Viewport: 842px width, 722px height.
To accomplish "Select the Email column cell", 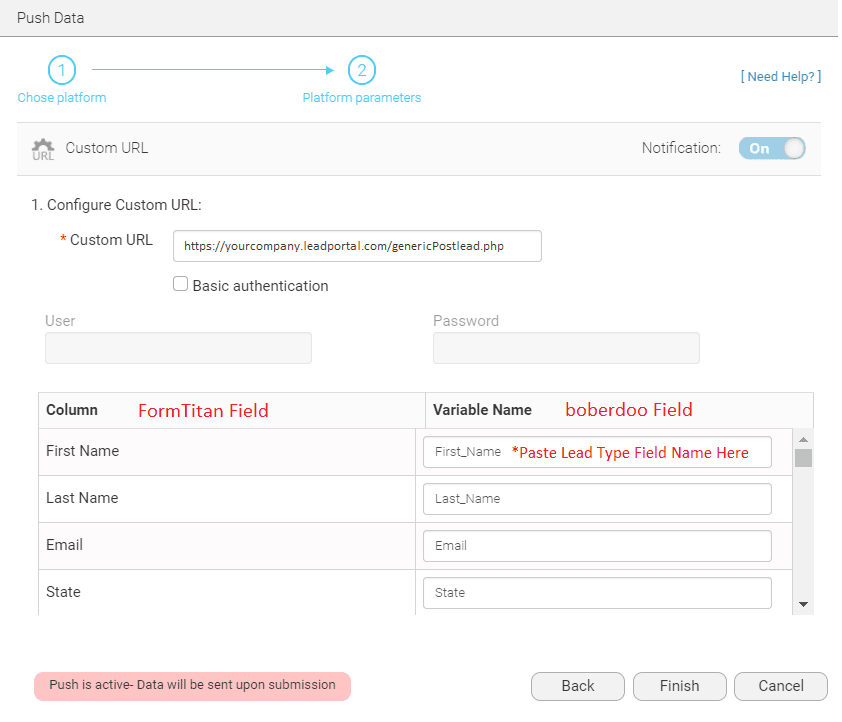I will click(227, 546).
